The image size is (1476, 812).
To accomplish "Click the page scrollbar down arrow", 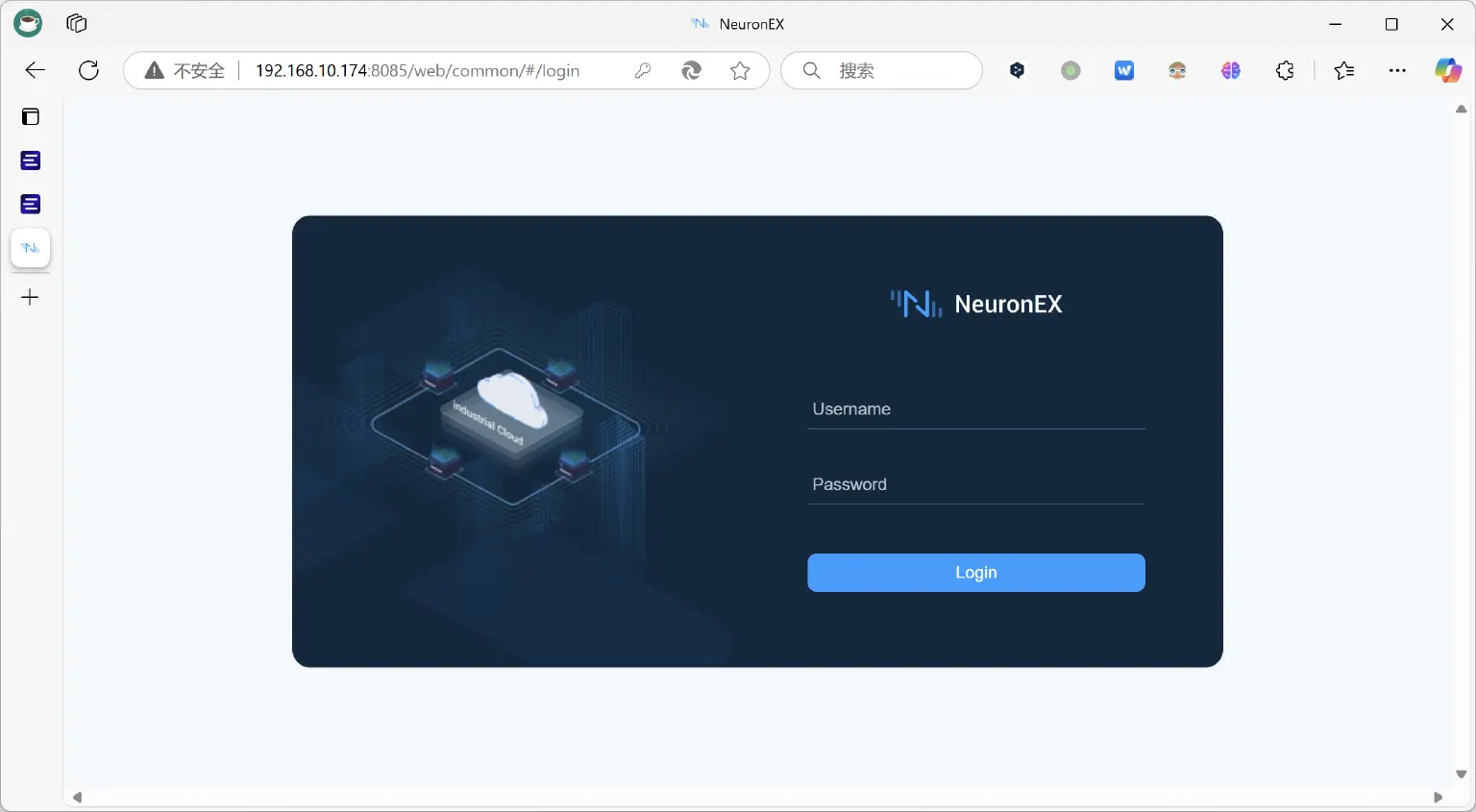I will click(1462, 774).
